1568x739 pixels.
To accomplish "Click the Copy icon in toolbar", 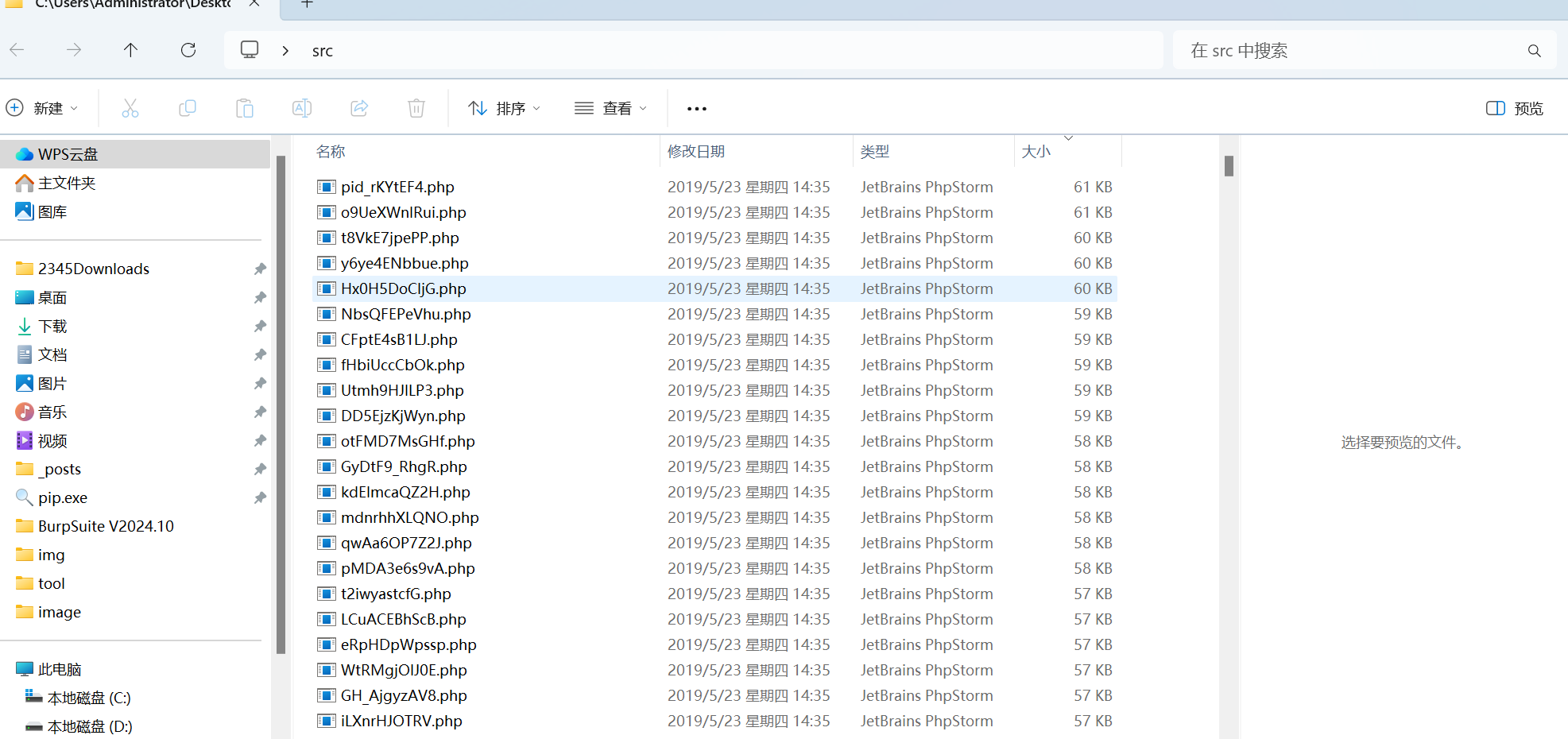I will (x=188, y=108).
